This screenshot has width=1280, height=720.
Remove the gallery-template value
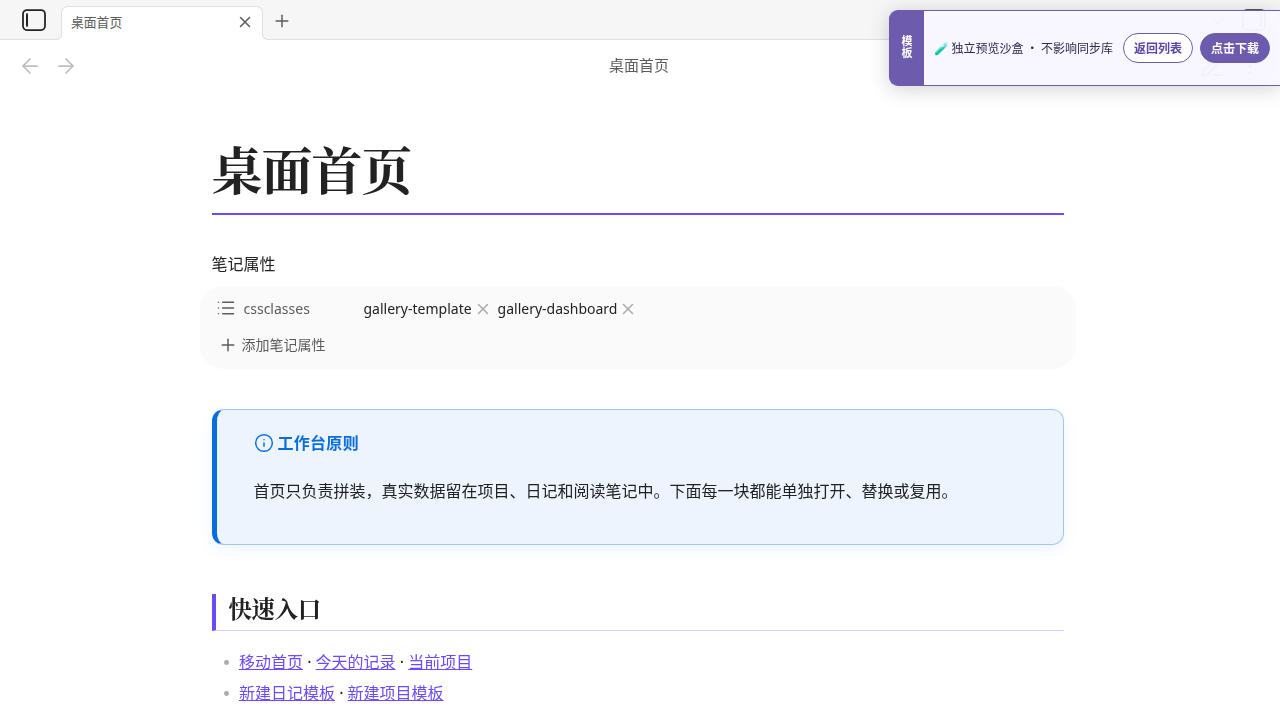point(483,309)
